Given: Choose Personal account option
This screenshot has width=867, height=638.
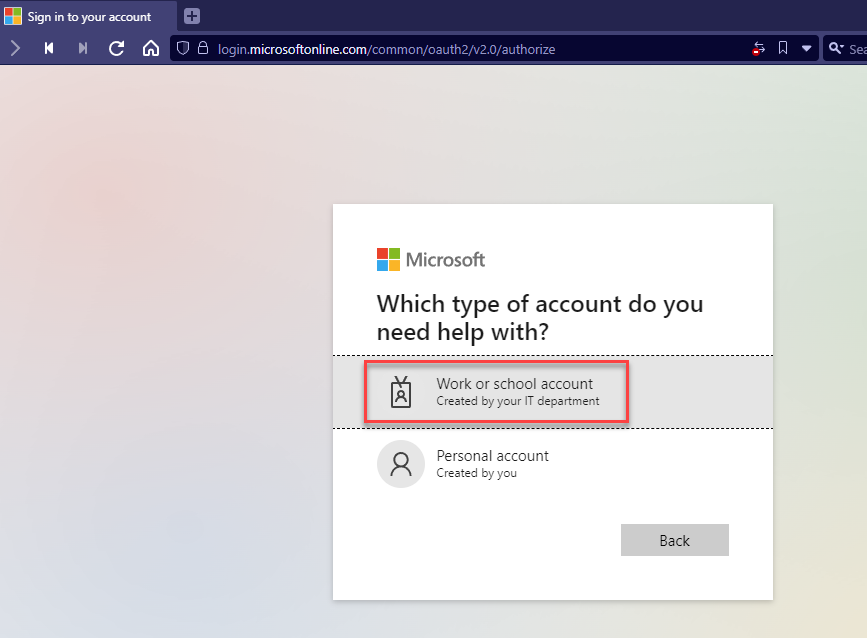Looking at the screenshot, I should [553, 464].
